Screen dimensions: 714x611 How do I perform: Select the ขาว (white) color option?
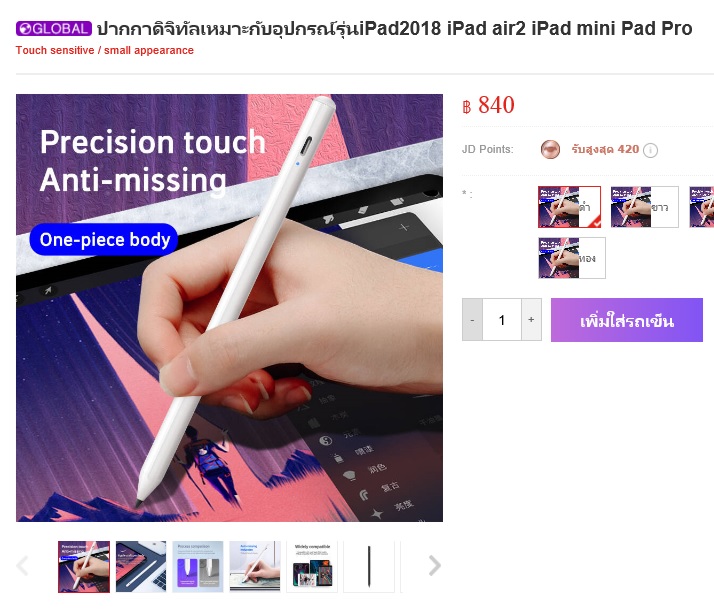(644, 207)
